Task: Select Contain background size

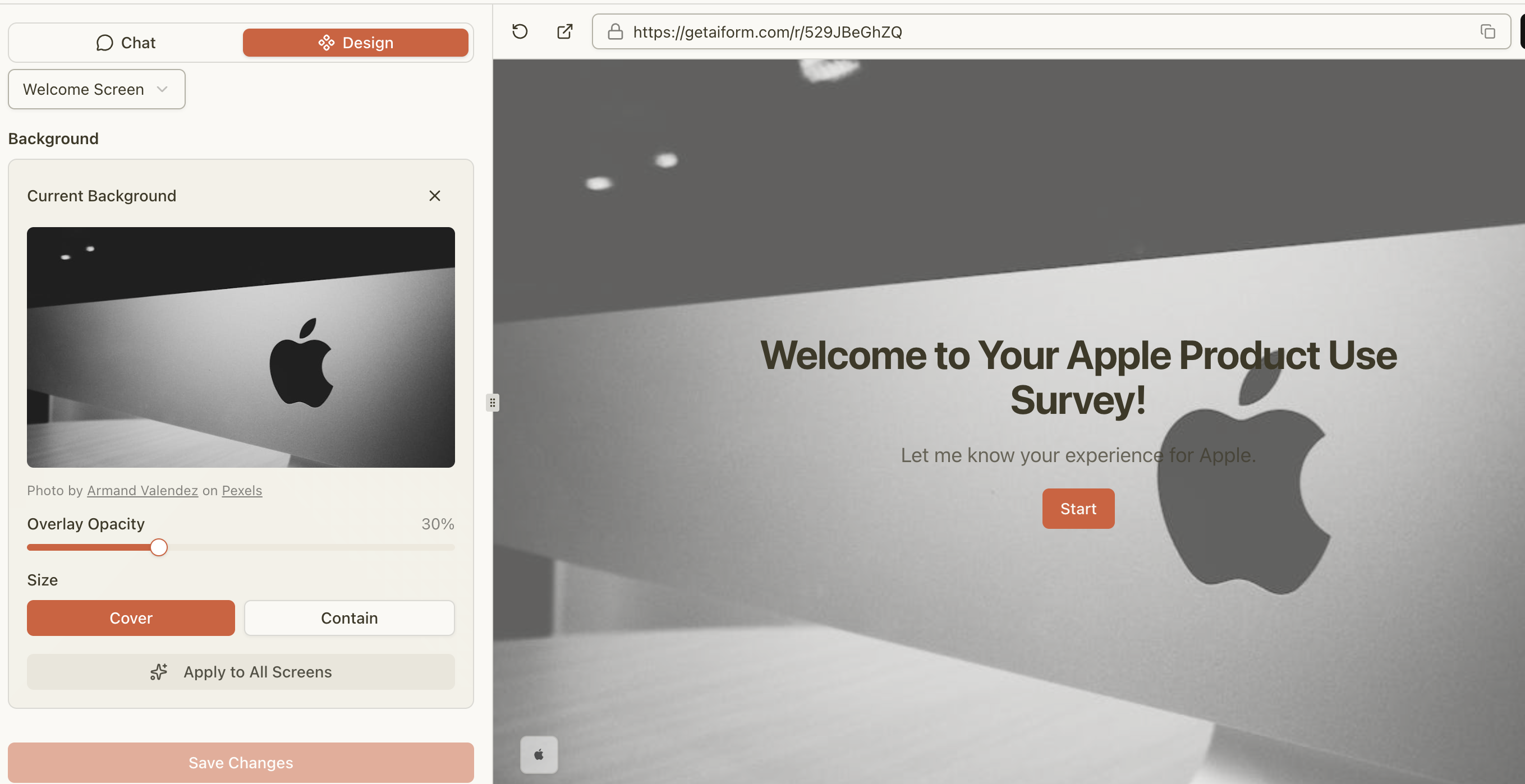Action: [x=350, y=618]
